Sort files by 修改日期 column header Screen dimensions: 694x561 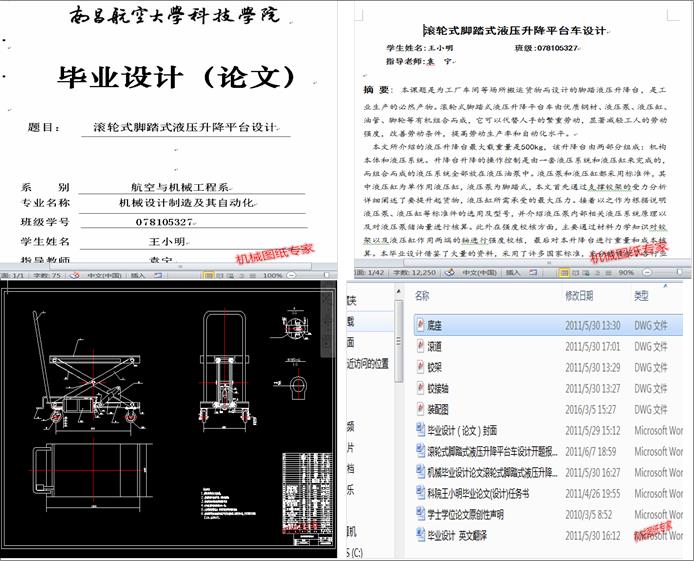point(579,296)
